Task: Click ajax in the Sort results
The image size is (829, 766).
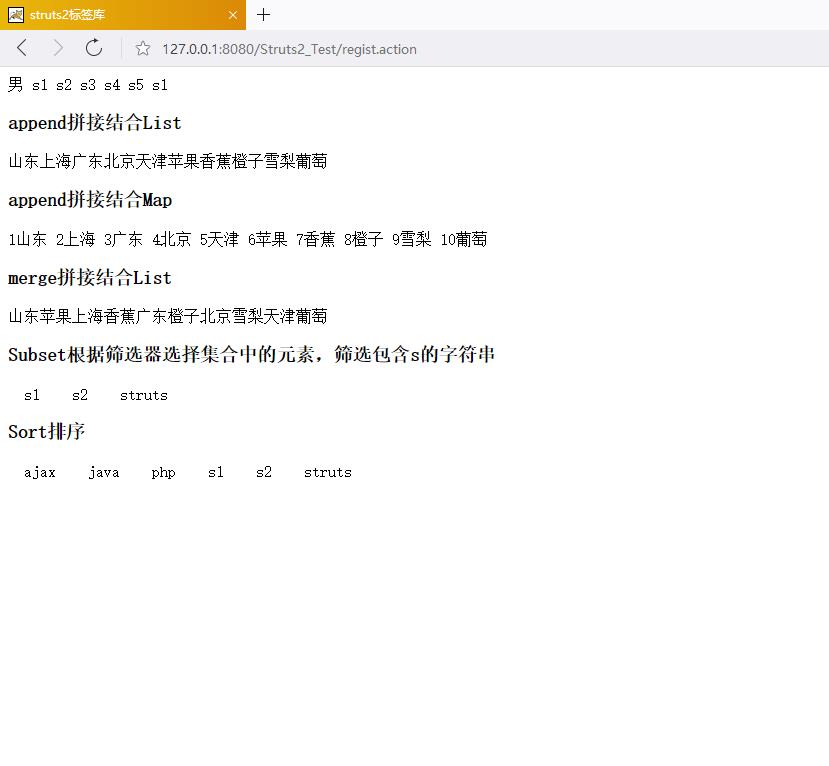Action: [40, 473]
